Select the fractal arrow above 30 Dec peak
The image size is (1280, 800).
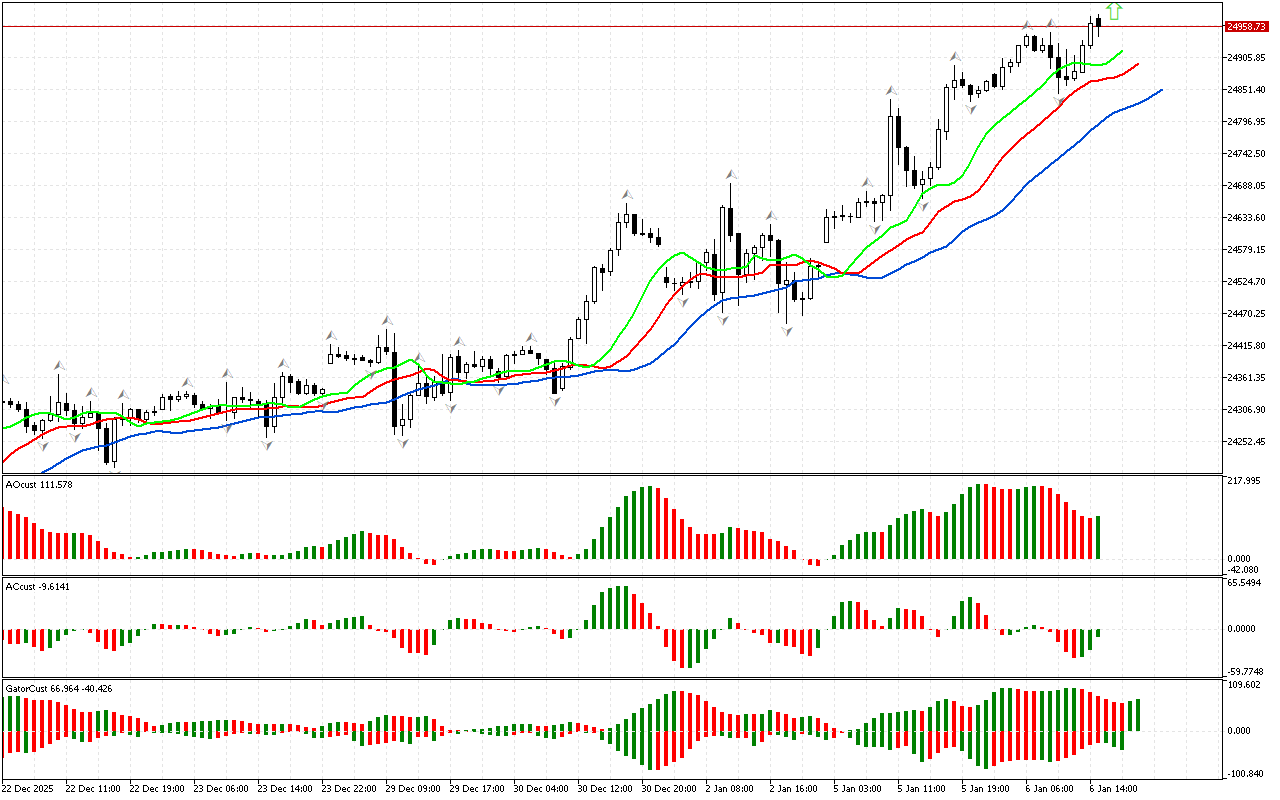pyautogui.click(x=627, y=195)
